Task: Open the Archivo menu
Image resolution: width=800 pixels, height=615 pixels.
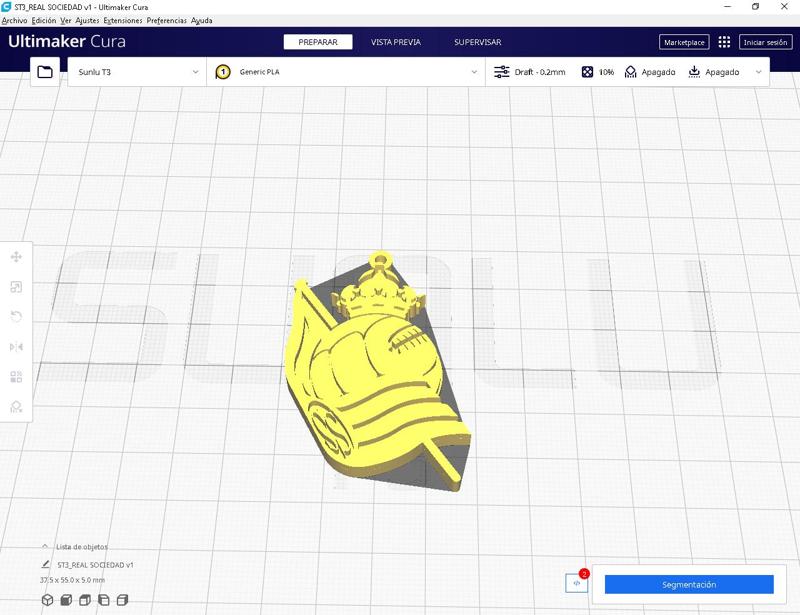Action: point(14,20)
